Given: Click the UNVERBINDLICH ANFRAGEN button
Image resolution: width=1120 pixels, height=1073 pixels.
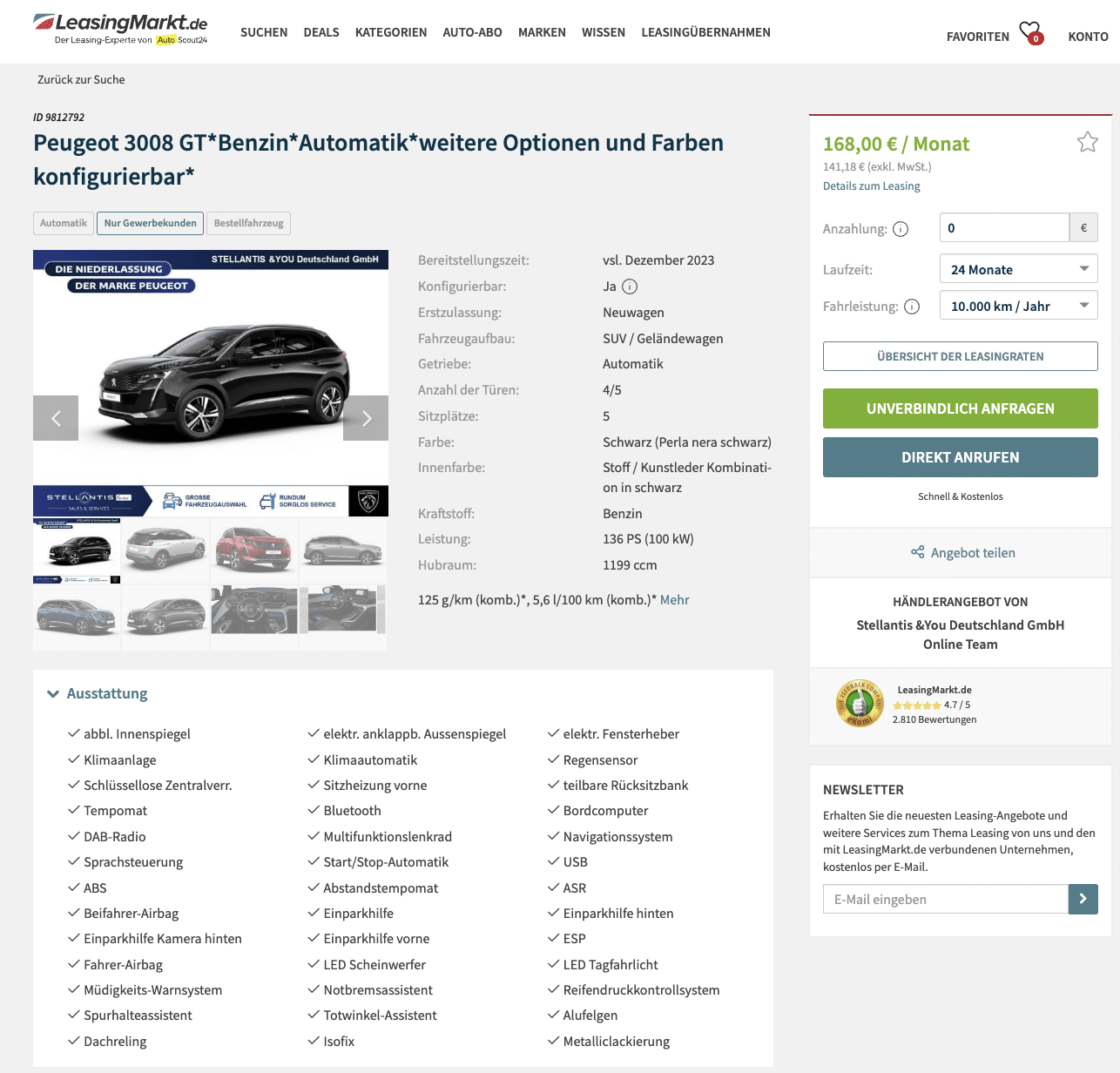Looking at the screenshot, I should [x=960, y=408].
